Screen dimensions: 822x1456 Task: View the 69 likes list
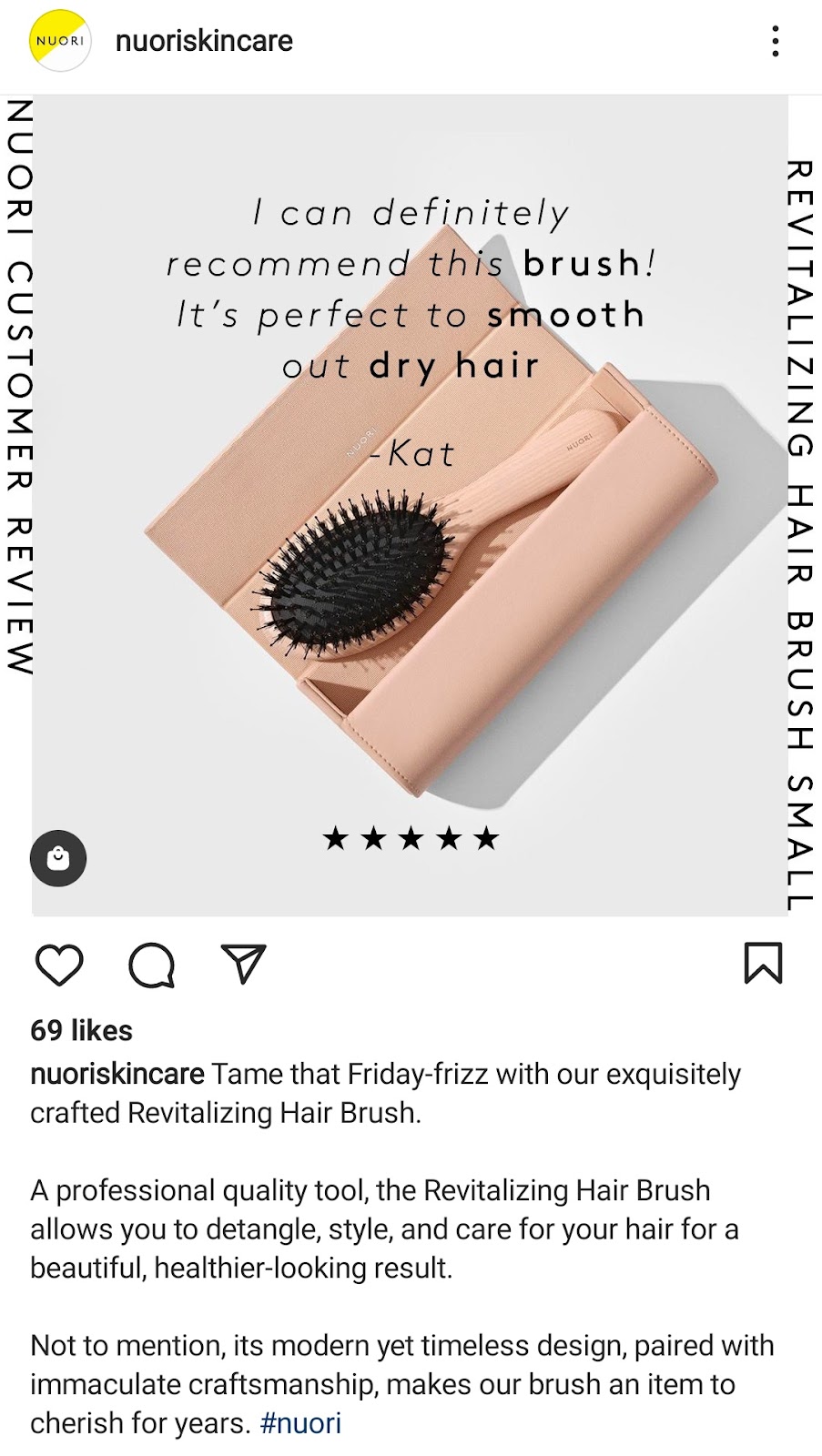(81, 1030)
